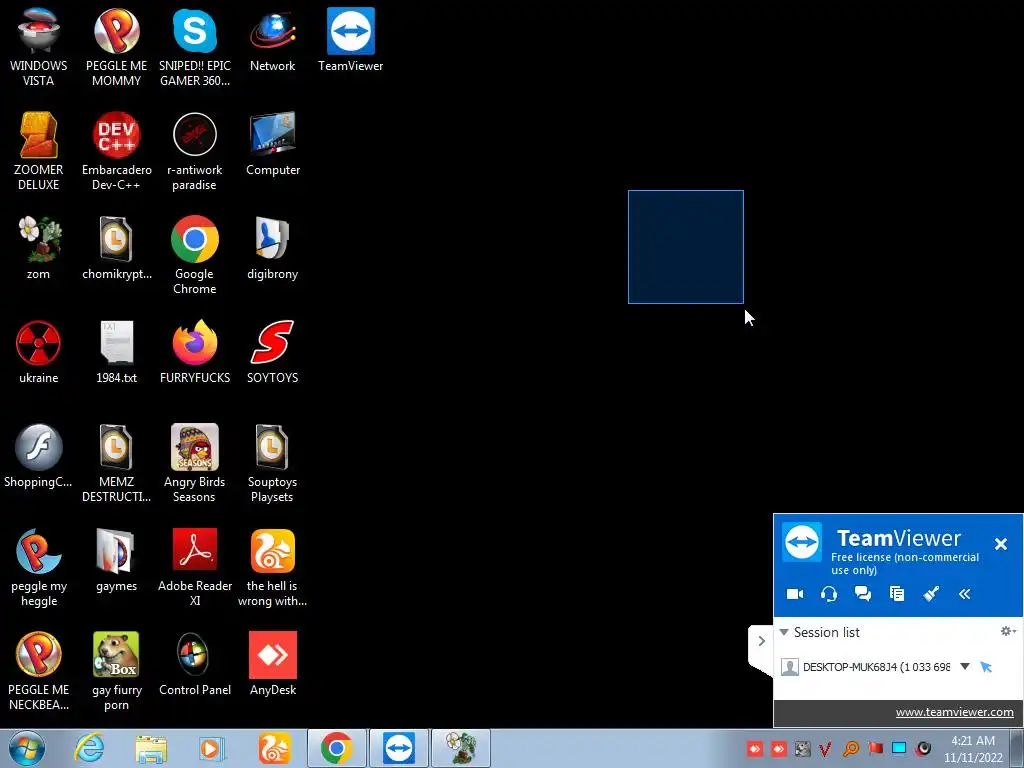Click the Adobe Reader XI shortcut

point(195,567)
